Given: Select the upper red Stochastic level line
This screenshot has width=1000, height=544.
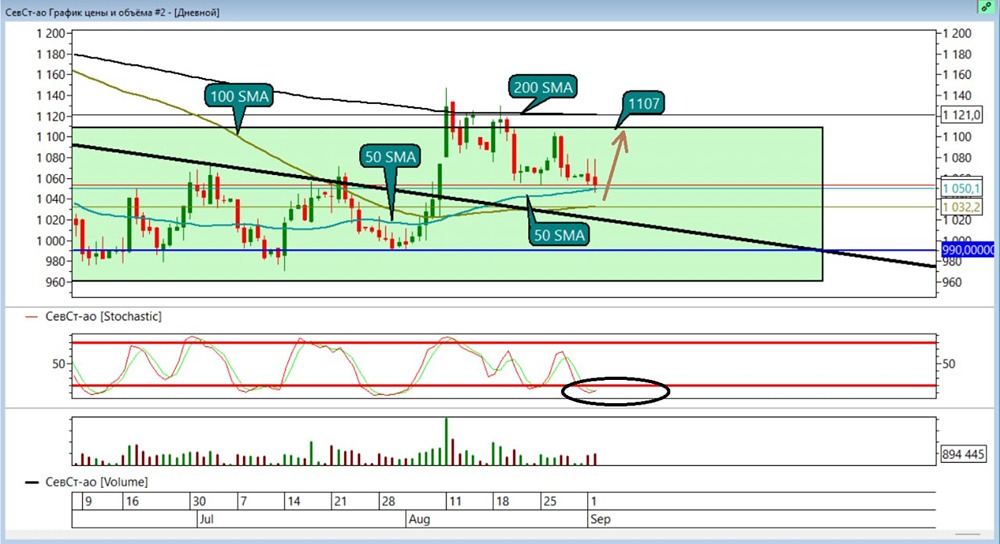Looking at the screenshot, I should point(504,343).
